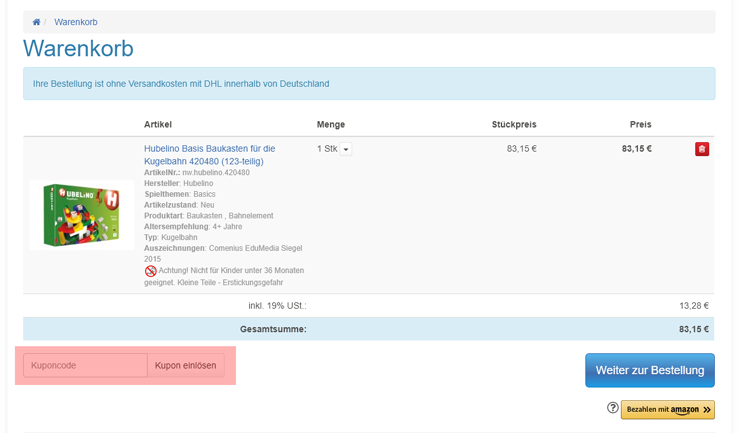Click the Gesamtsumme label
This screenshot has height=433, width=740.
point(273,329)
